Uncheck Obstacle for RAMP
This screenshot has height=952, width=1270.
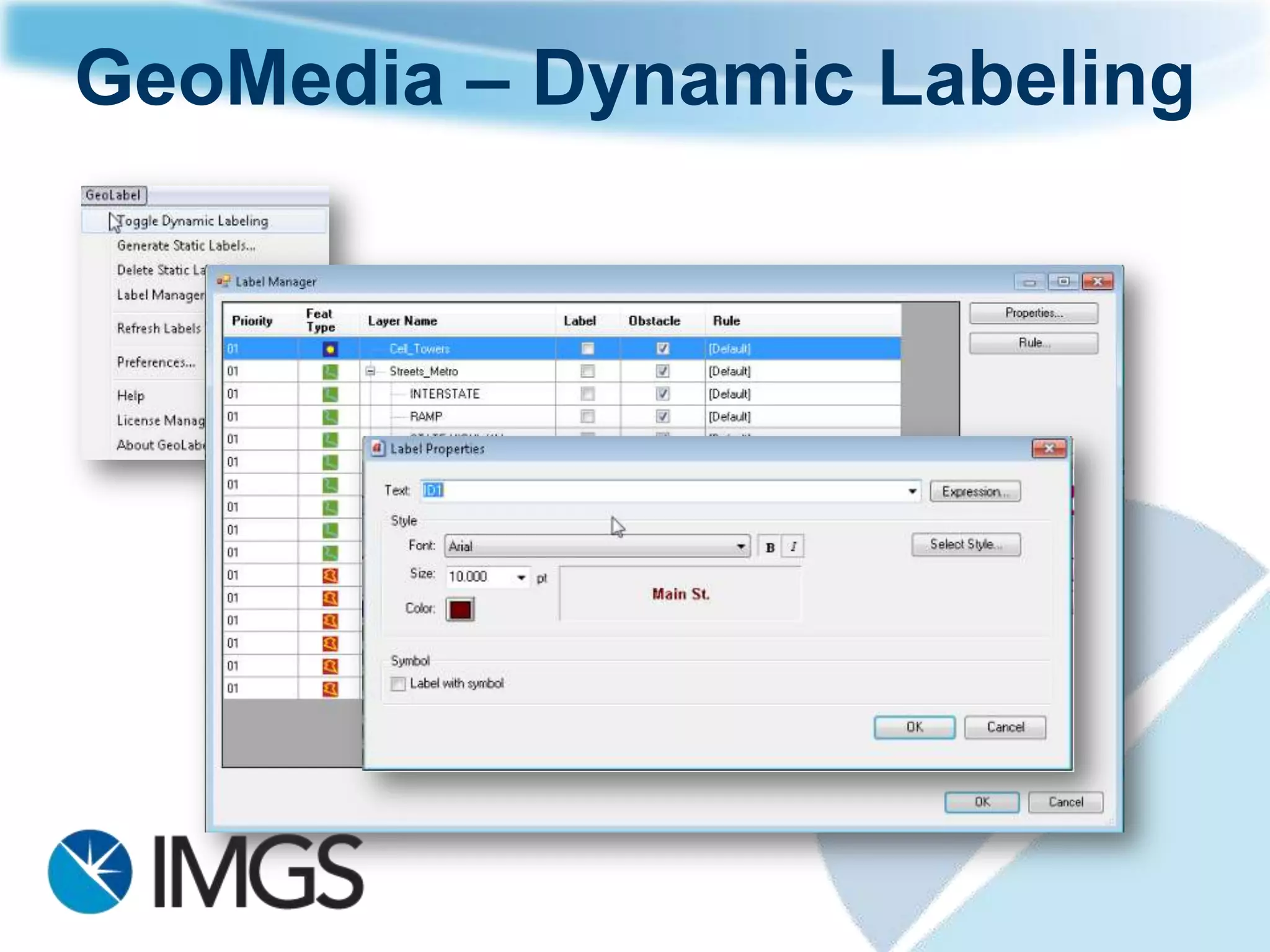662,416
